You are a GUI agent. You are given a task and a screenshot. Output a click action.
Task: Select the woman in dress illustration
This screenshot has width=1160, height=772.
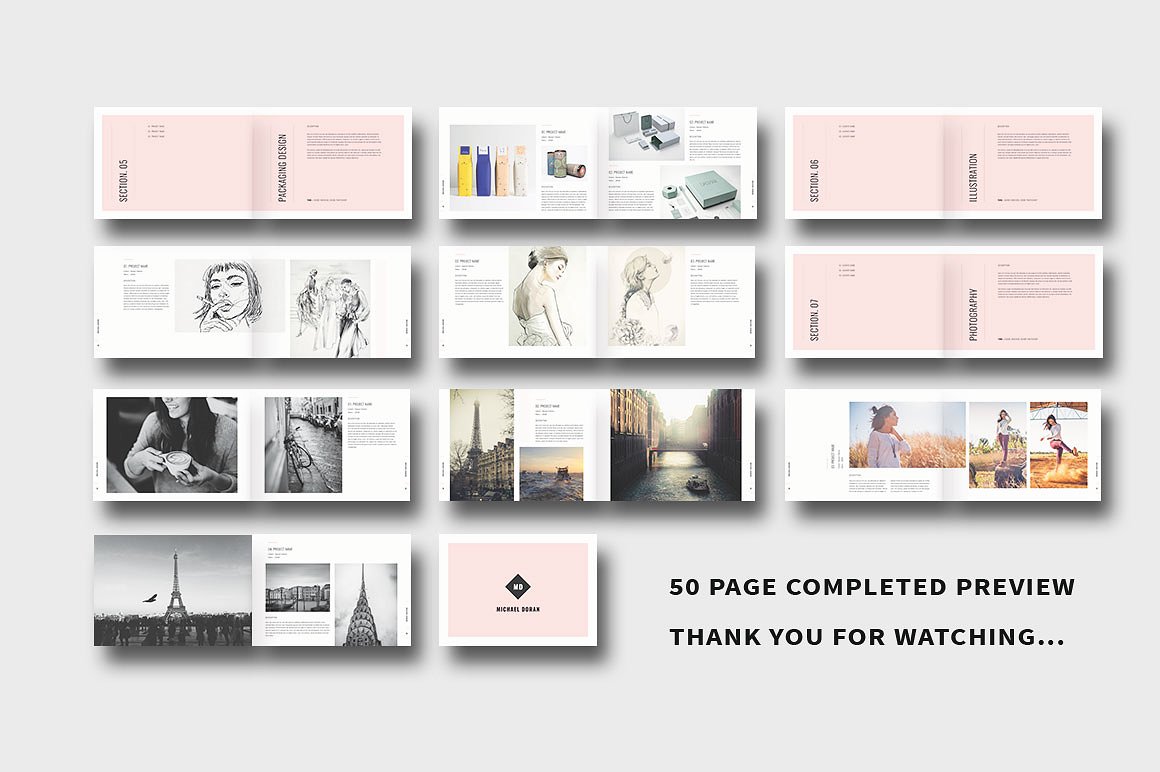click(x=547, y=297)
